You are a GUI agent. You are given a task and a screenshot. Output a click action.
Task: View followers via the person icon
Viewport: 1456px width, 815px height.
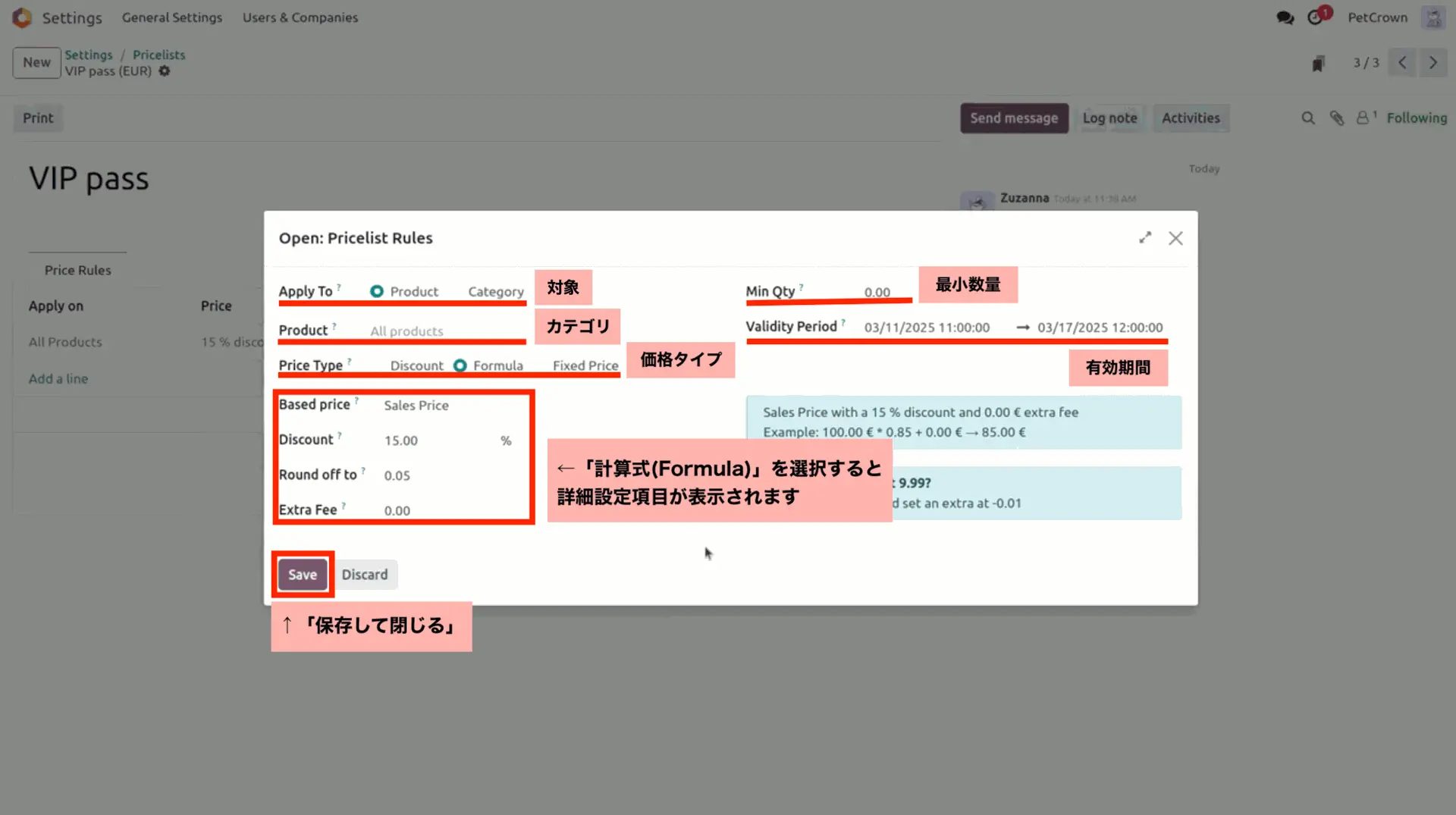(1364, 118)
